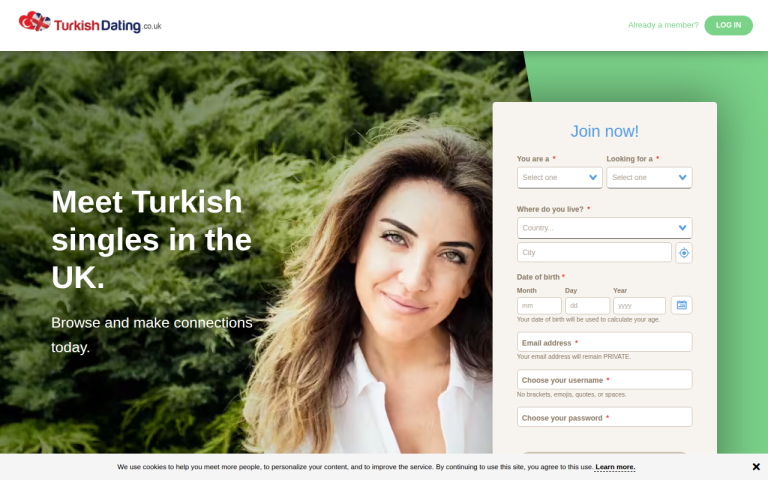The image size is (768, 480).
Task: Click the Month (mm) birth field
Action: click(x=539, y=306)
